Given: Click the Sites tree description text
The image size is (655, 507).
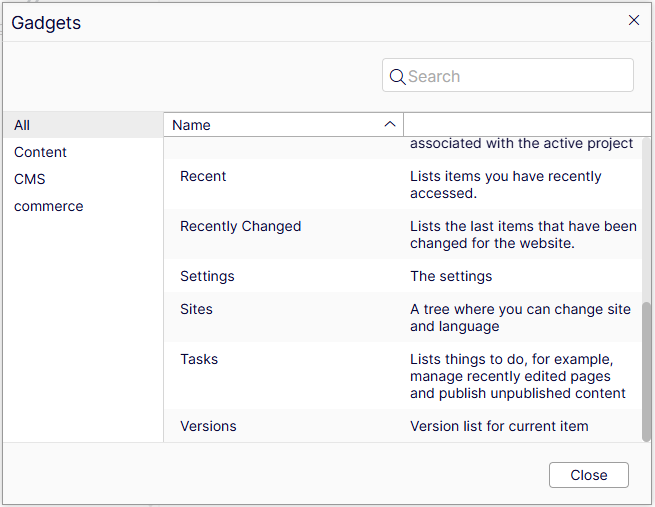Looking at the screenshot, I should 520,317.
